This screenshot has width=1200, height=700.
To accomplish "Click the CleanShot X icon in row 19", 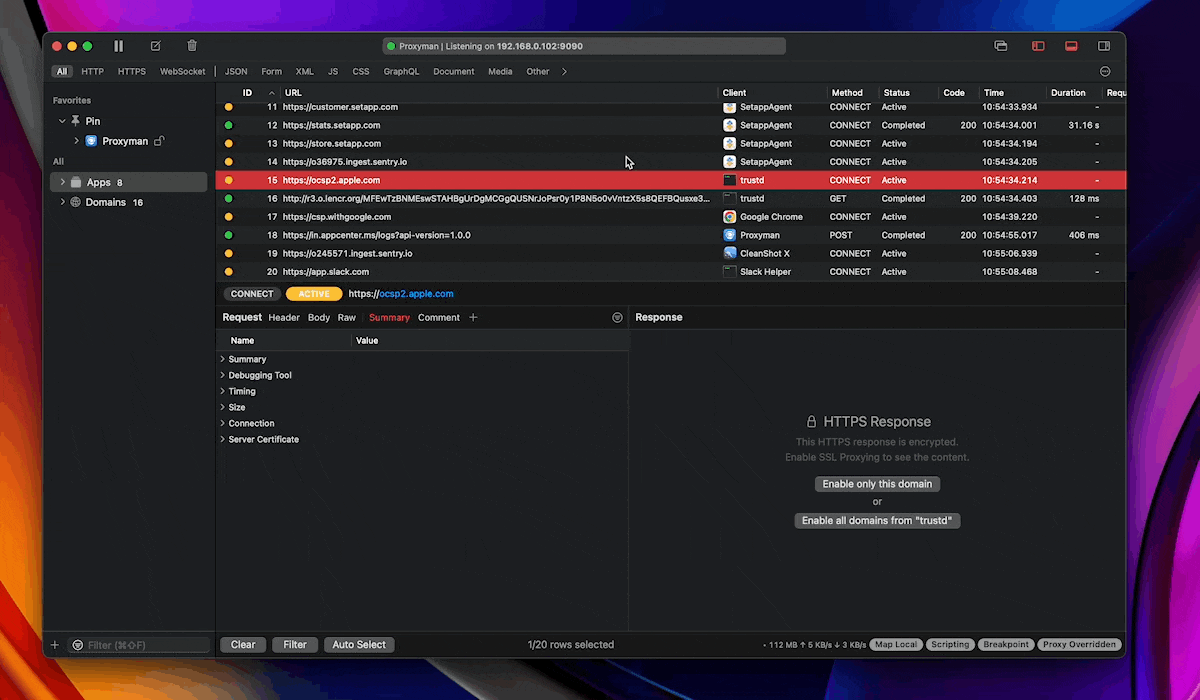I will tap(730, 253).
